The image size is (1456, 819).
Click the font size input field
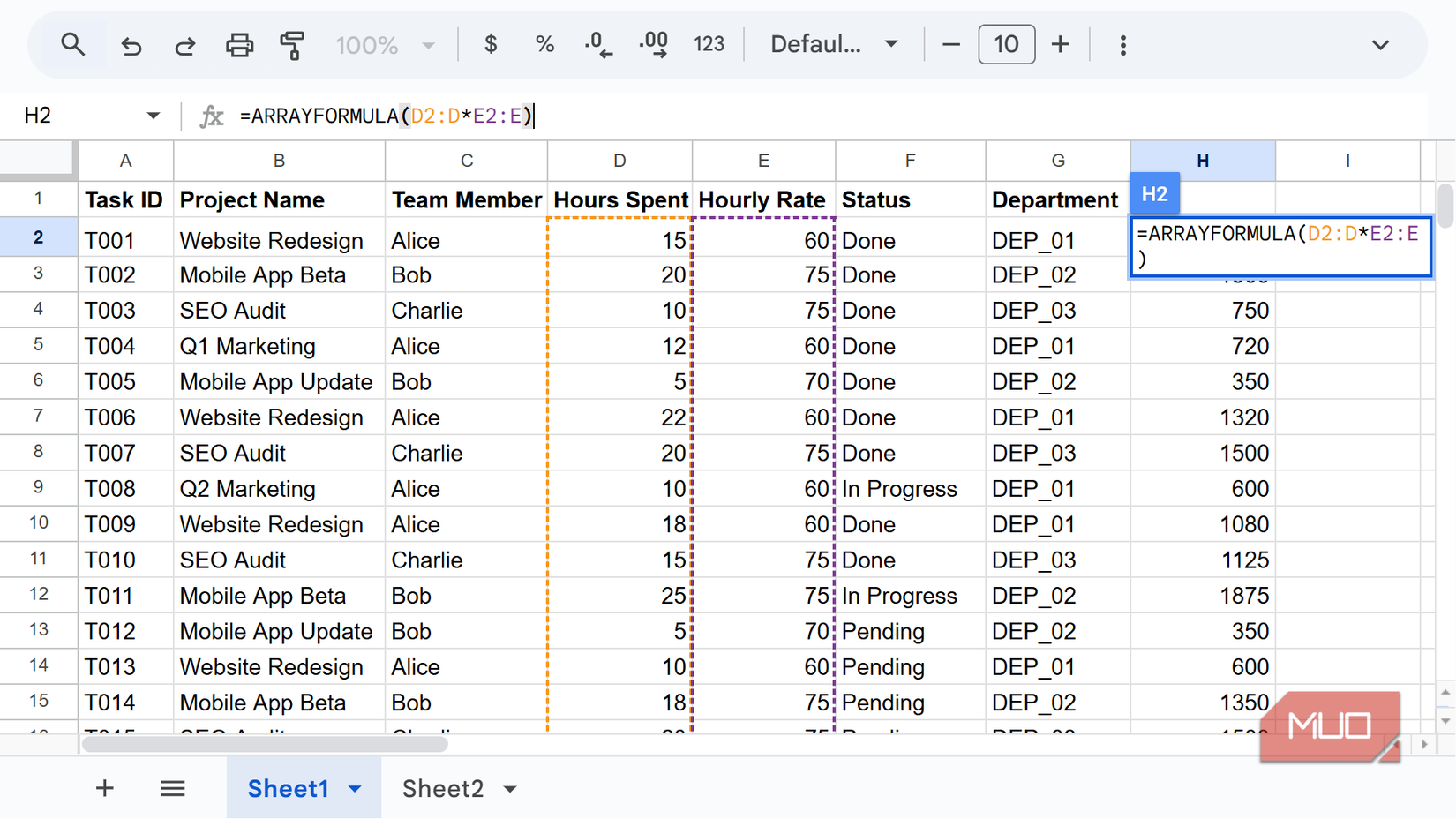pyautogui.click(x=1006, y=44)
